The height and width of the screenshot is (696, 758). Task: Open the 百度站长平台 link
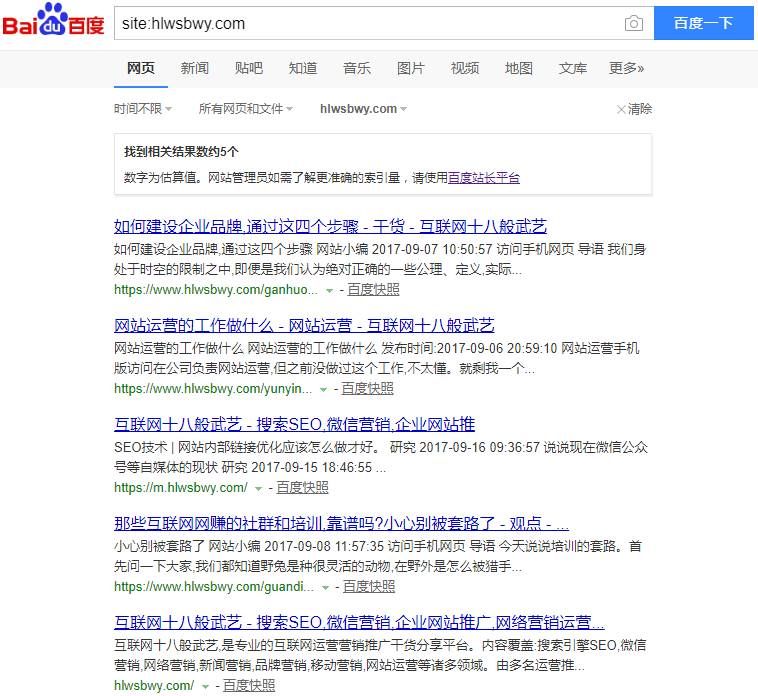click(484, 178)
